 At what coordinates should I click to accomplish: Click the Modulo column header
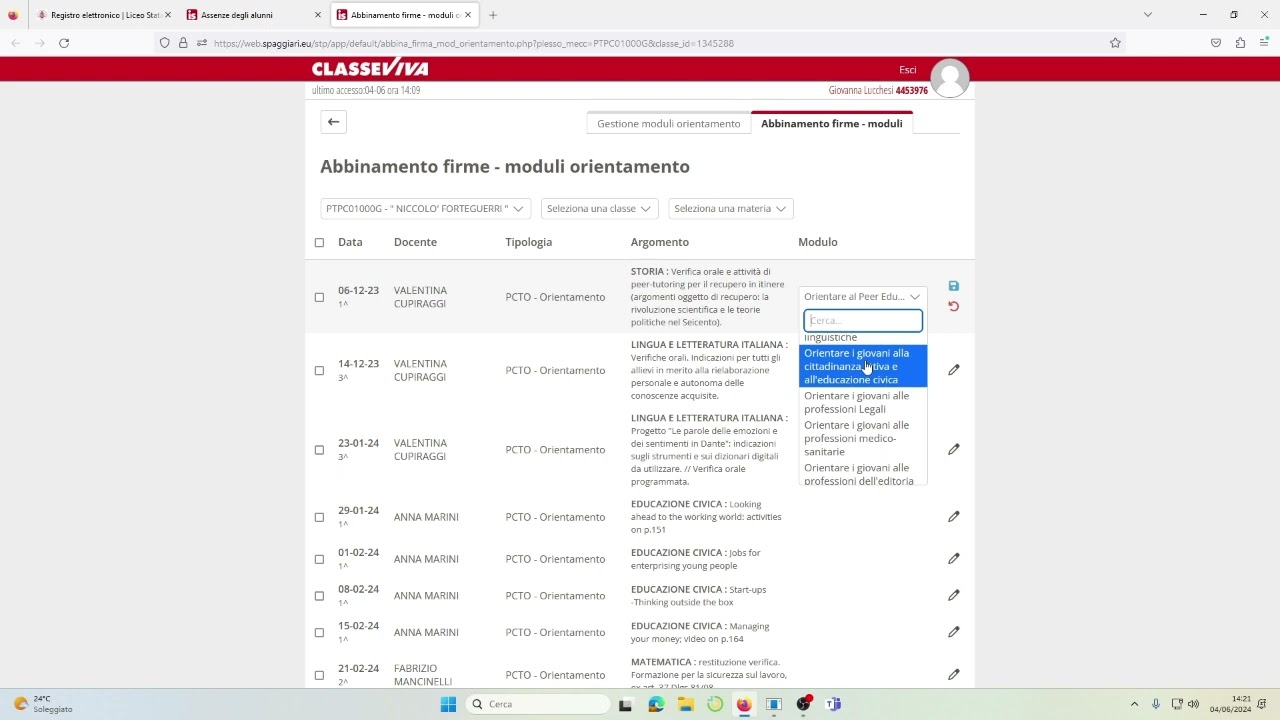pos(817,242)
